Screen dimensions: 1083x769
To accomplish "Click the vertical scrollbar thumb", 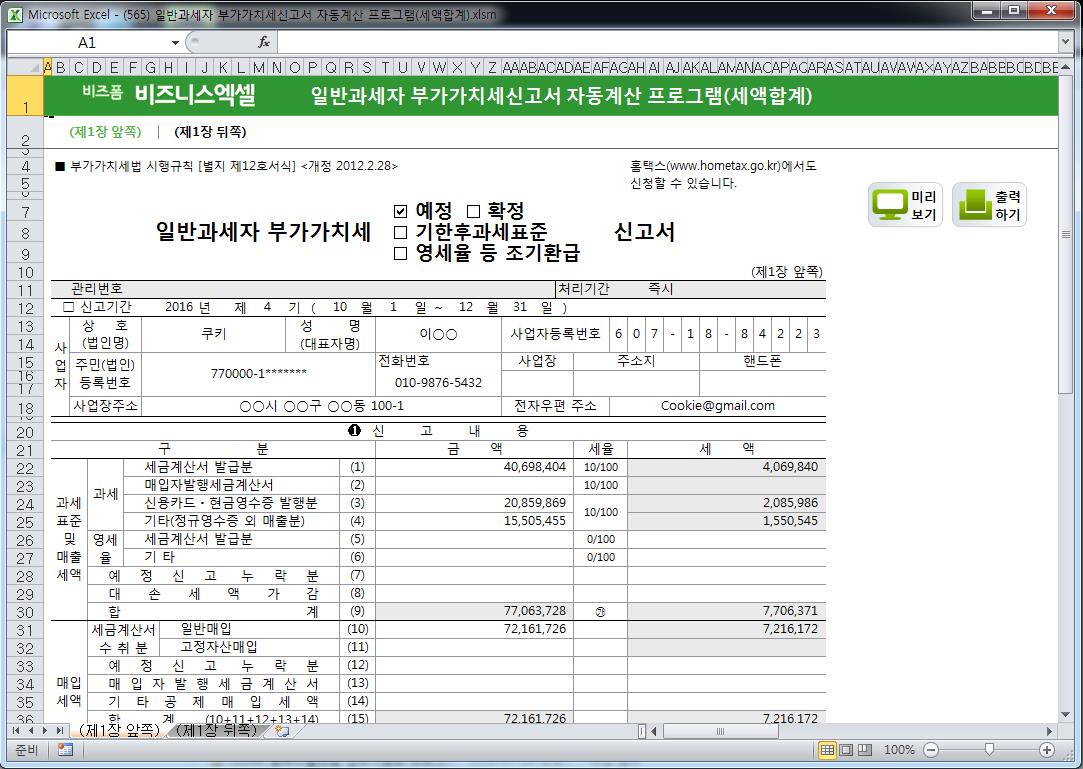I will click(1066, 235).
